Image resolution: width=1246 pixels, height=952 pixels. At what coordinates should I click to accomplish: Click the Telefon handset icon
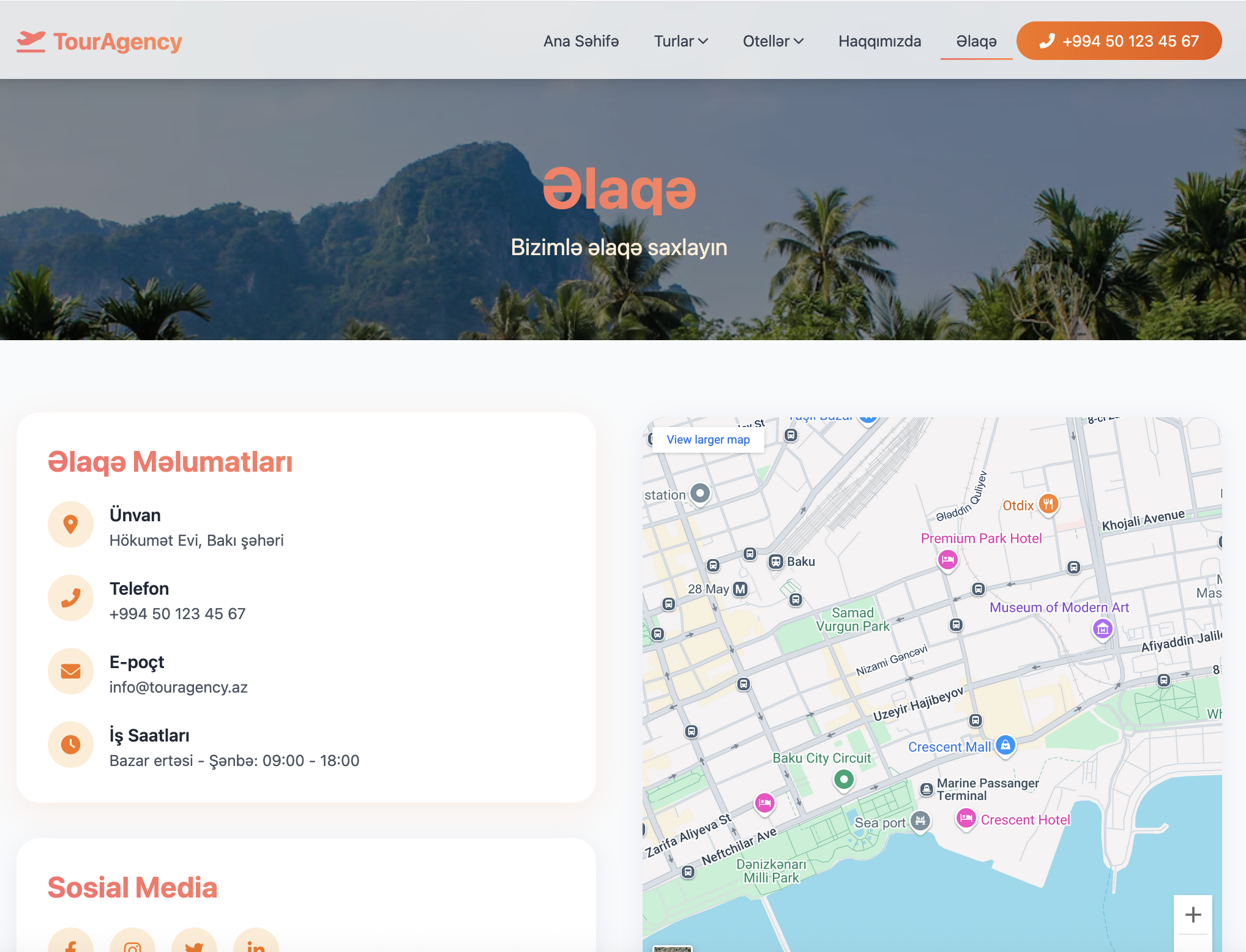[x=70, y=598]
